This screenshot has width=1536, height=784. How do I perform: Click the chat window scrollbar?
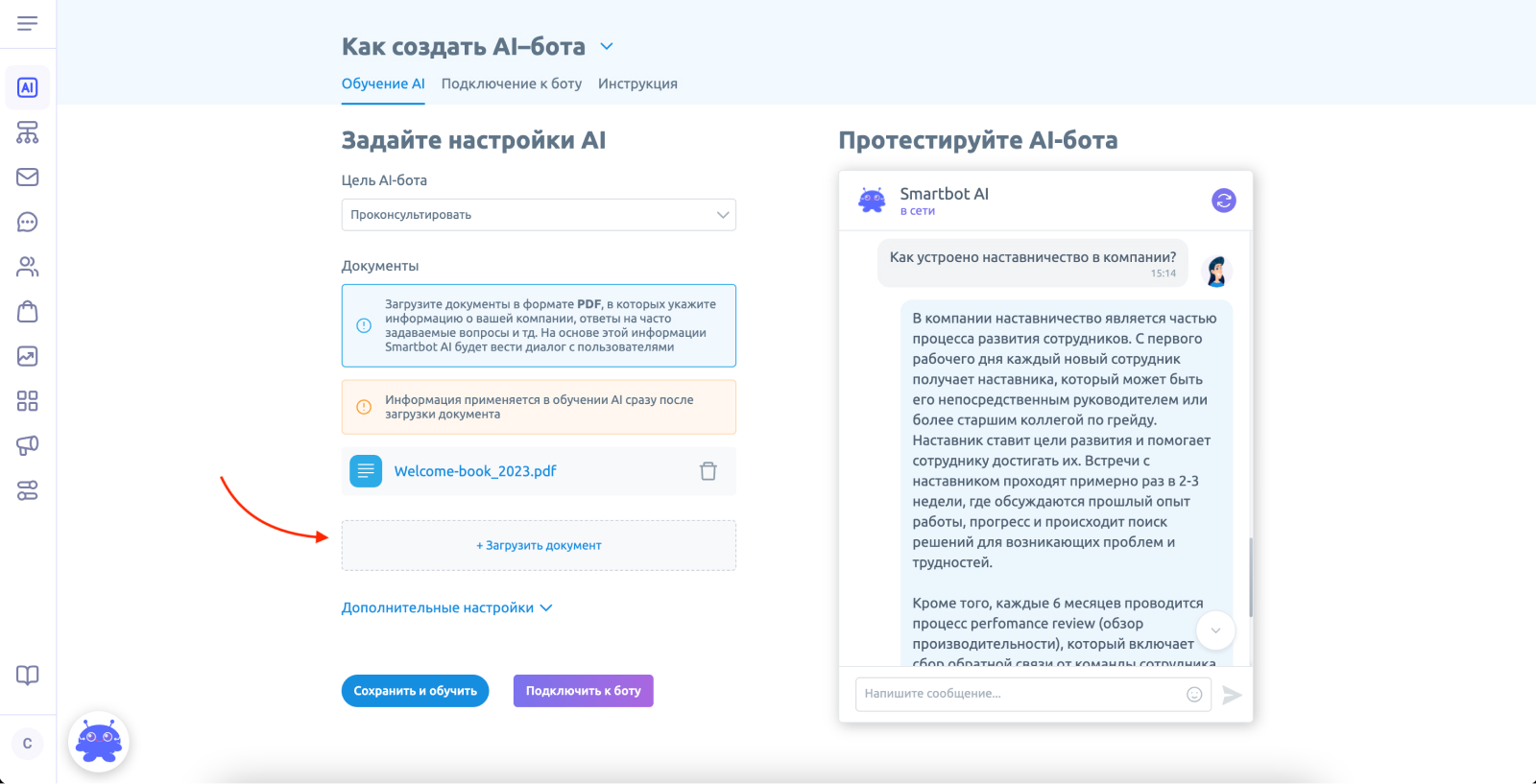point(1250,577)
